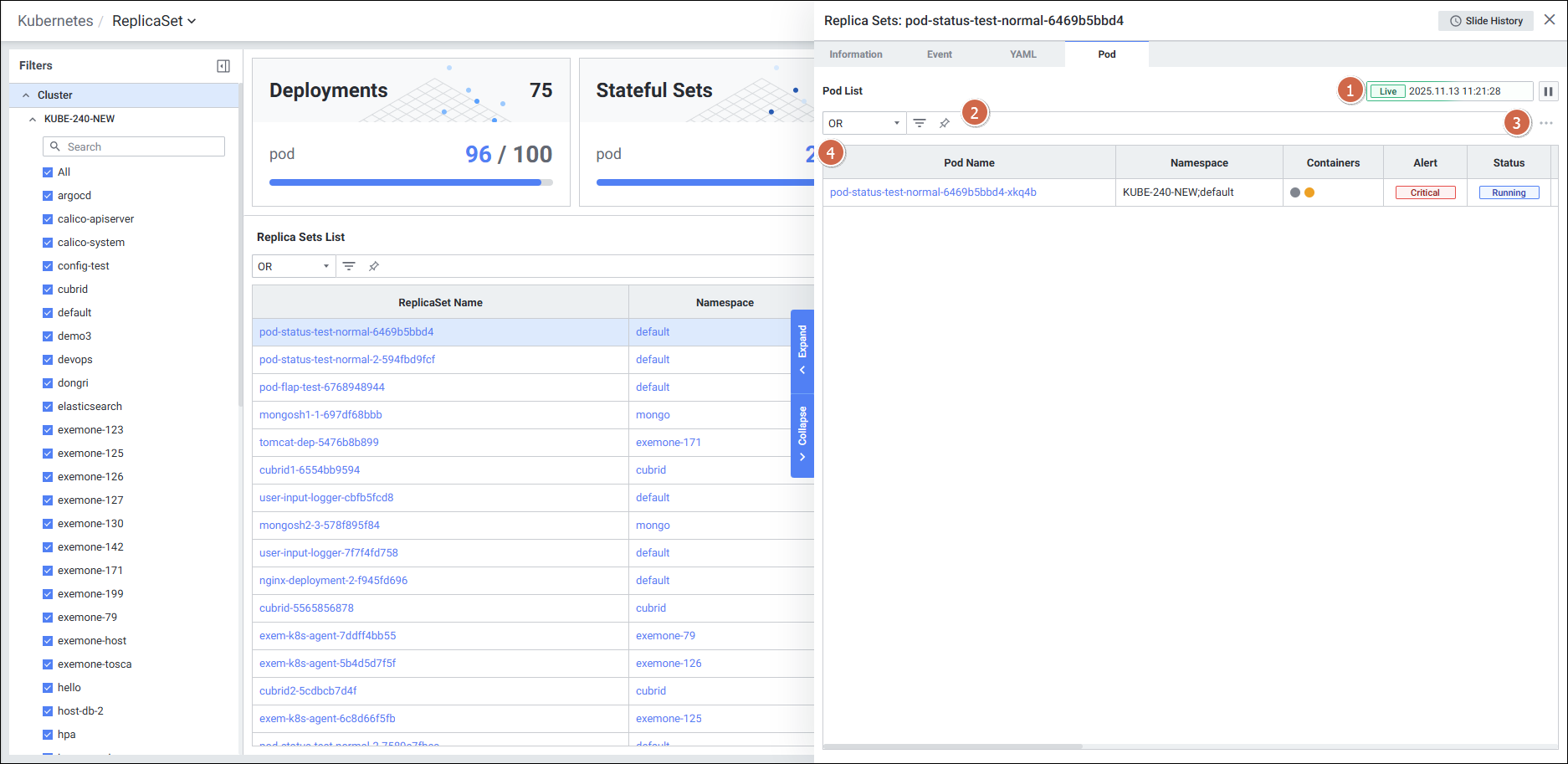Switch to the YAML tab

pyautogui.click(x=1022, y=54)
